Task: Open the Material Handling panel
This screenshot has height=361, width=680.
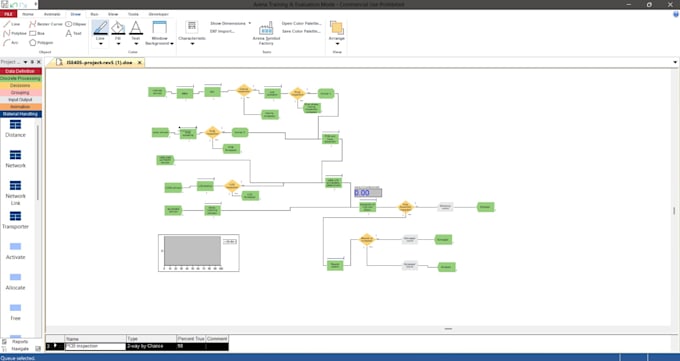Action: [x=20, y=114]
